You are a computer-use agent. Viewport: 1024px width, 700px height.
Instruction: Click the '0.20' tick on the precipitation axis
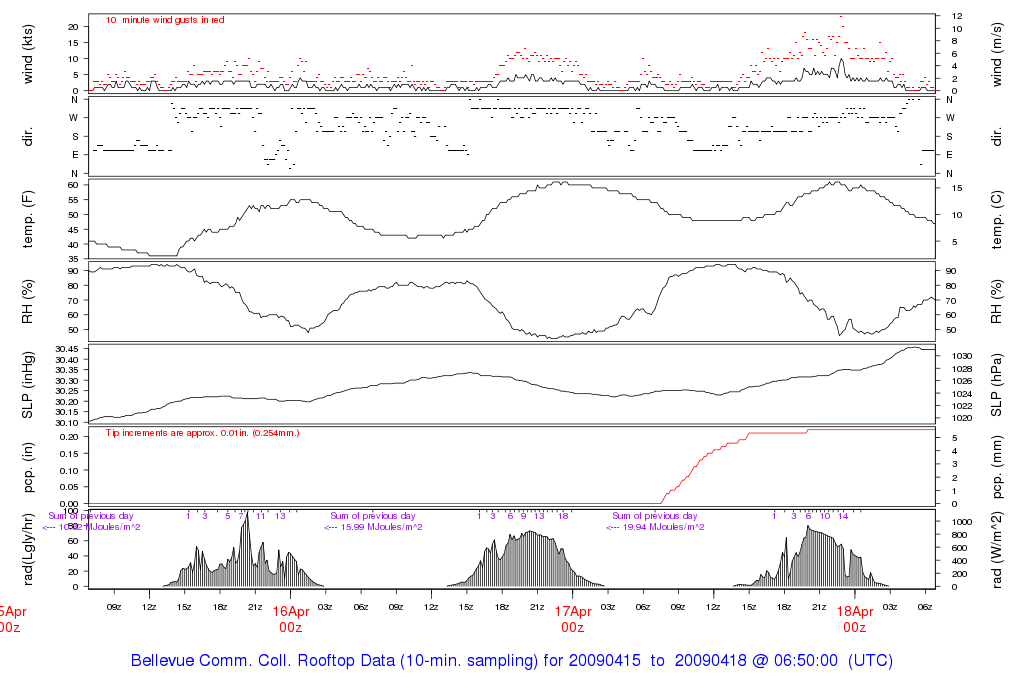tap(70, 437)
